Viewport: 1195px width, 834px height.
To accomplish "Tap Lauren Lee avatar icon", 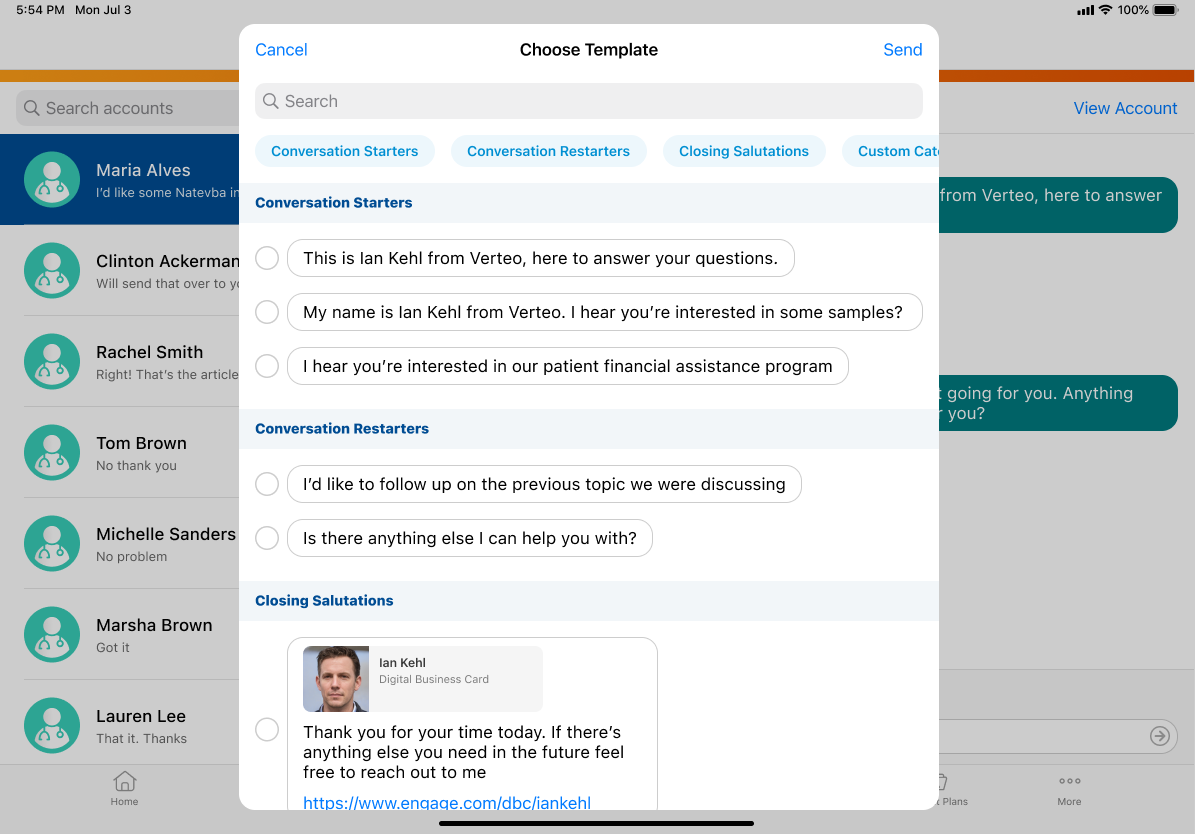I will tap(52, 726).
